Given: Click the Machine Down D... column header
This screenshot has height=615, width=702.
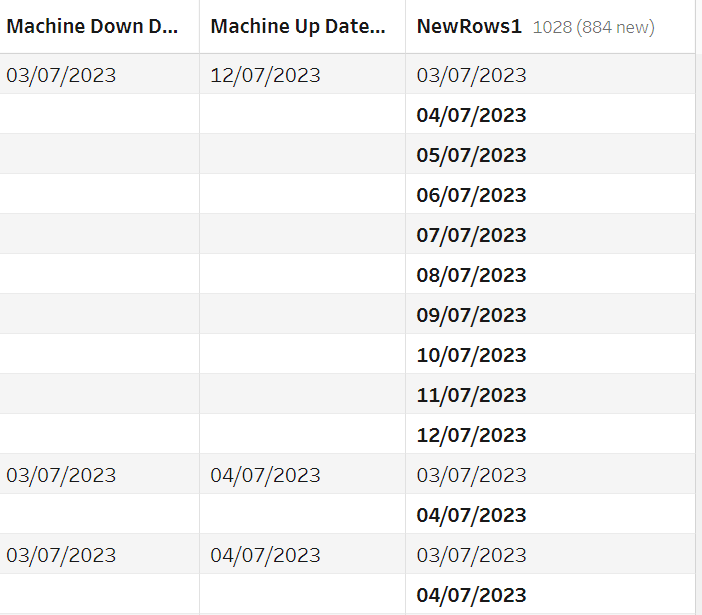Looking at the screenshot, I should tap(92, 27).
